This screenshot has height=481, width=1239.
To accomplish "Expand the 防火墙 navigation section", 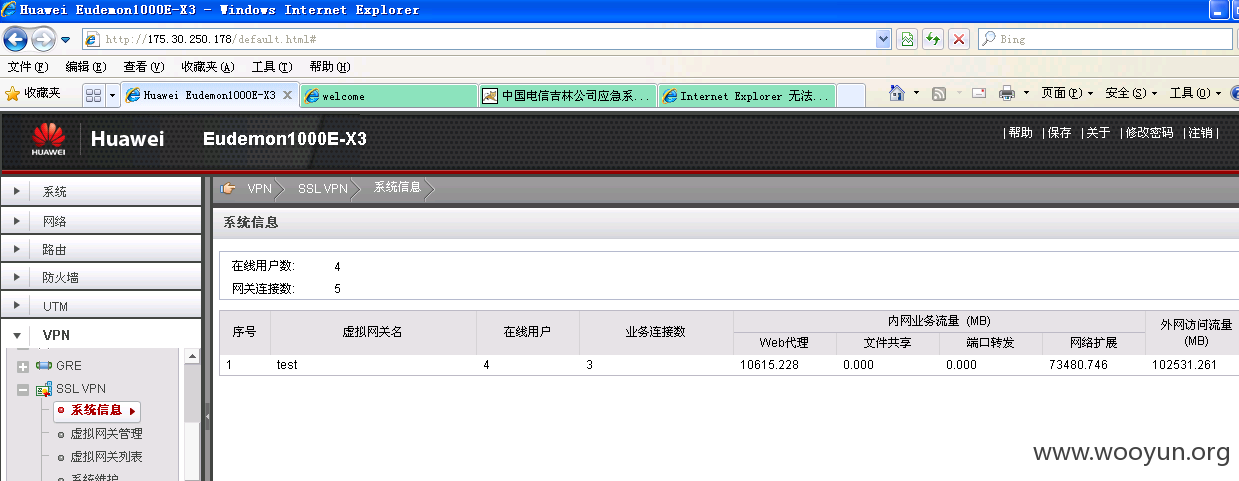I will click(x=100, y=277).
